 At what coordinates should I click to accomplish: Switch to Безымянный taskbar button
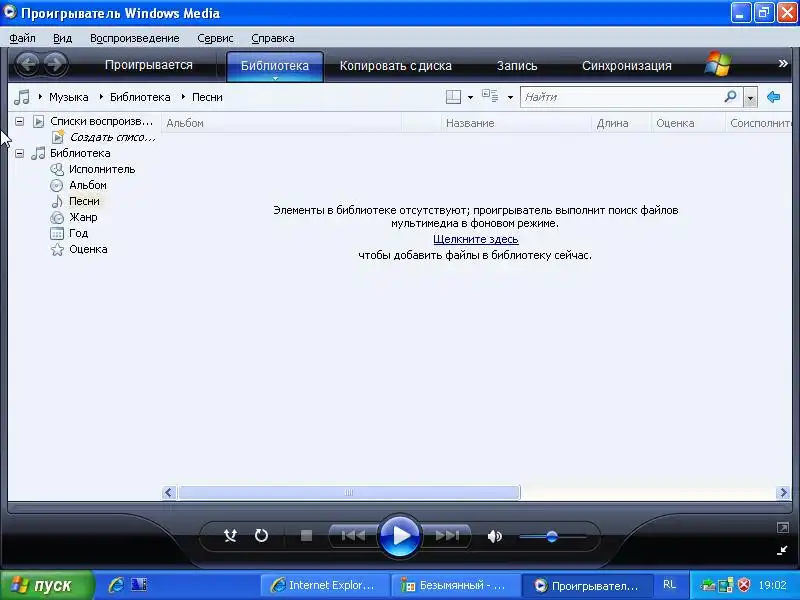click(455, 585)
